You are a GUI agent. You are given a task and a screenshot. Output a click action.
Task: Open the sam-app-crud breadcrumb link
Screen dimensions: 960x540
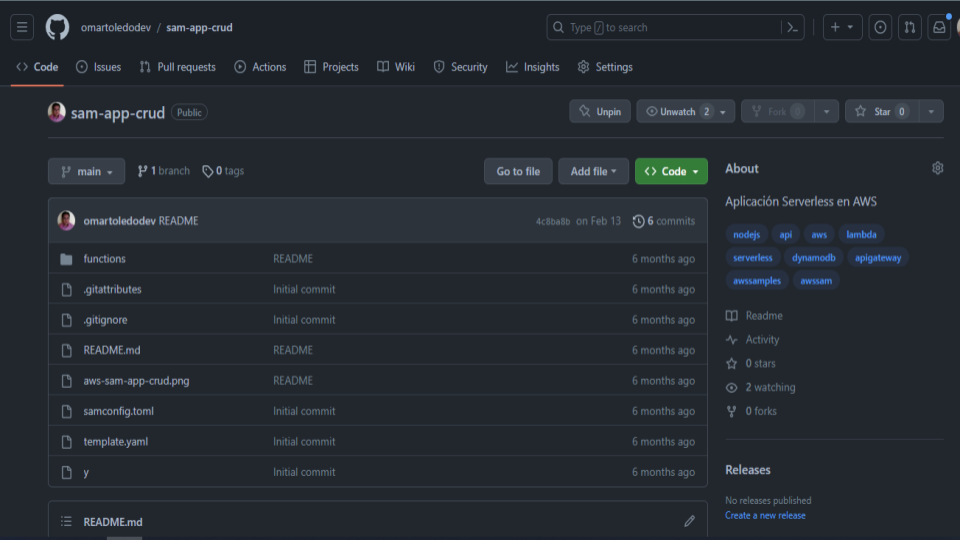point(199,28)
